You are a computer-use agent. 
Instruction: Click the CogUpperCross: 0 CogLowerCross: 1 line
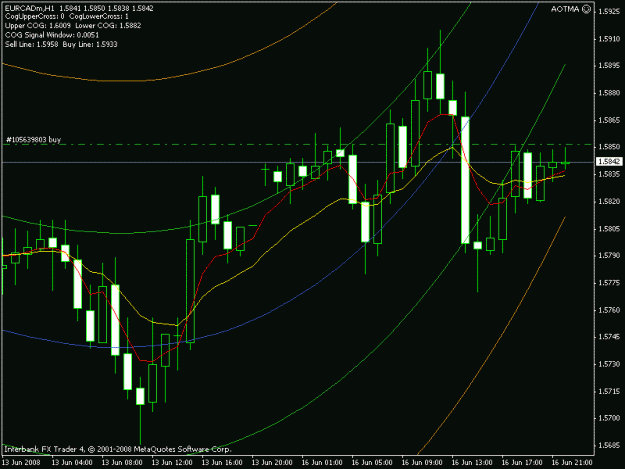coord(67,17)
